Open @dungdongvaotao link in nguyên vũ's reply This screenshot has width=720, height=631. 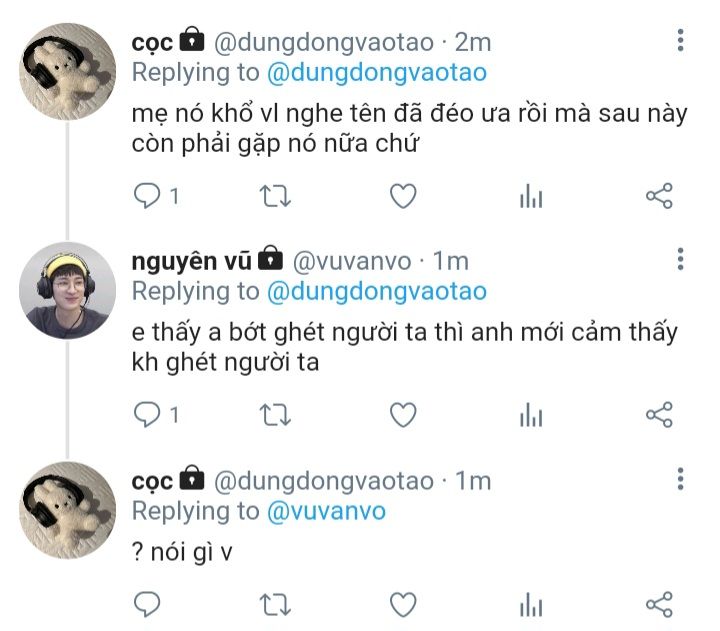(x=376, y=291)
